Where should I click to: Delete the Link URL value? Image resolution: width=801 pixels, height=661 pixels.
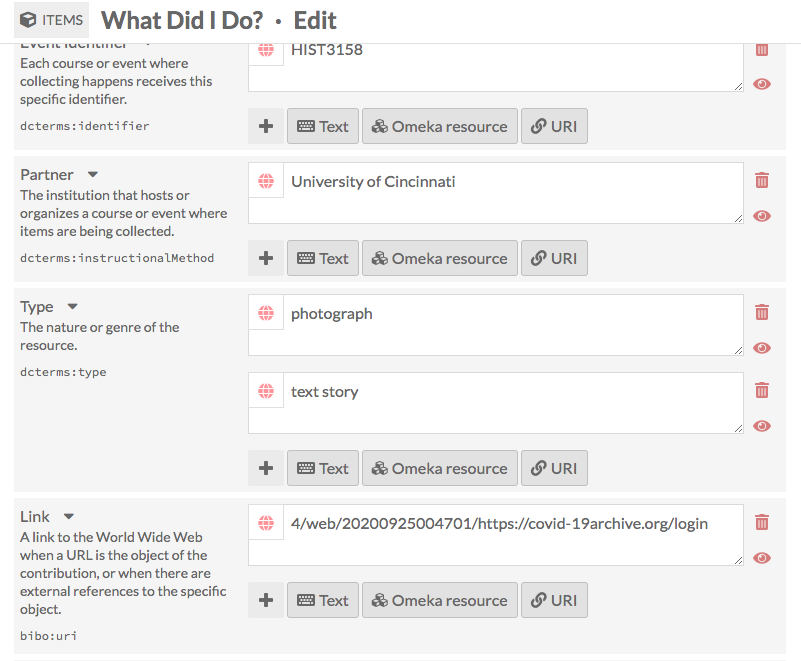[x=762, y=522]
